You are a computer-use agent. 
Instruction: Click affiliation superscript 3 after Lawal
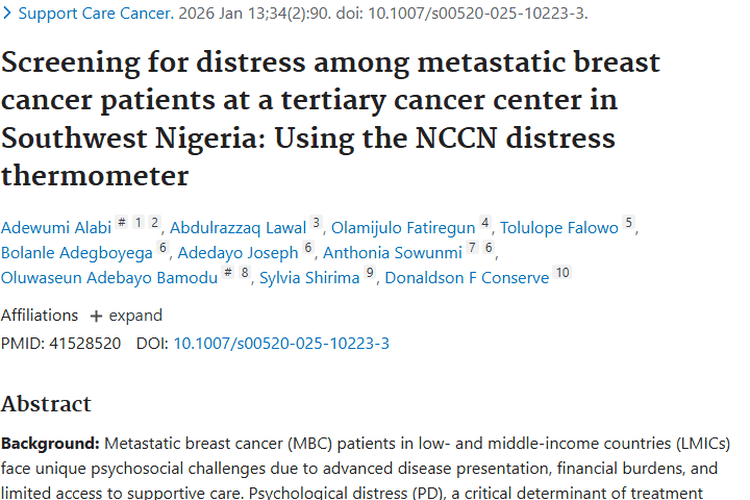(317, 224)
